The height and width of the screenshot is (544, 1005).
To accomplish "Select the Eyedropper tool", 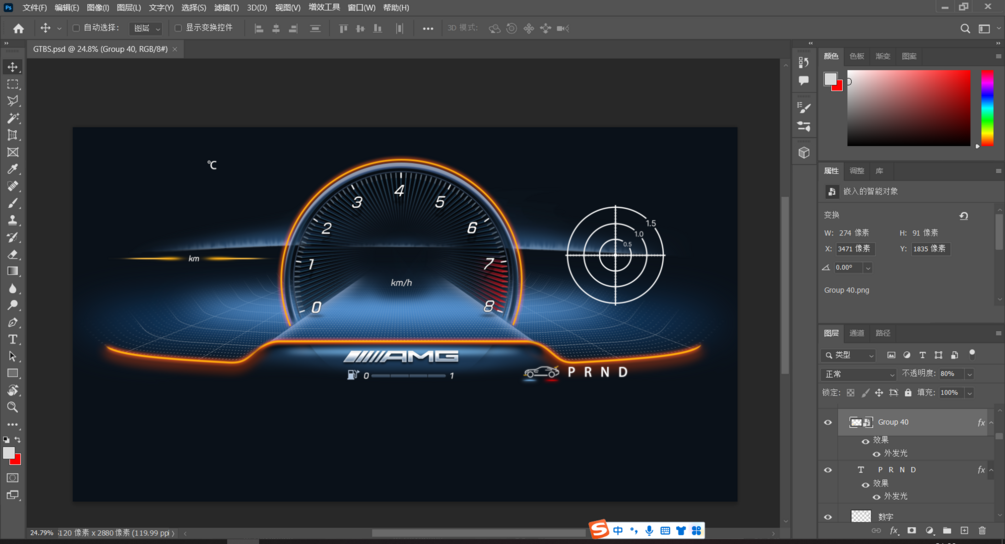I will pos(12,169).
